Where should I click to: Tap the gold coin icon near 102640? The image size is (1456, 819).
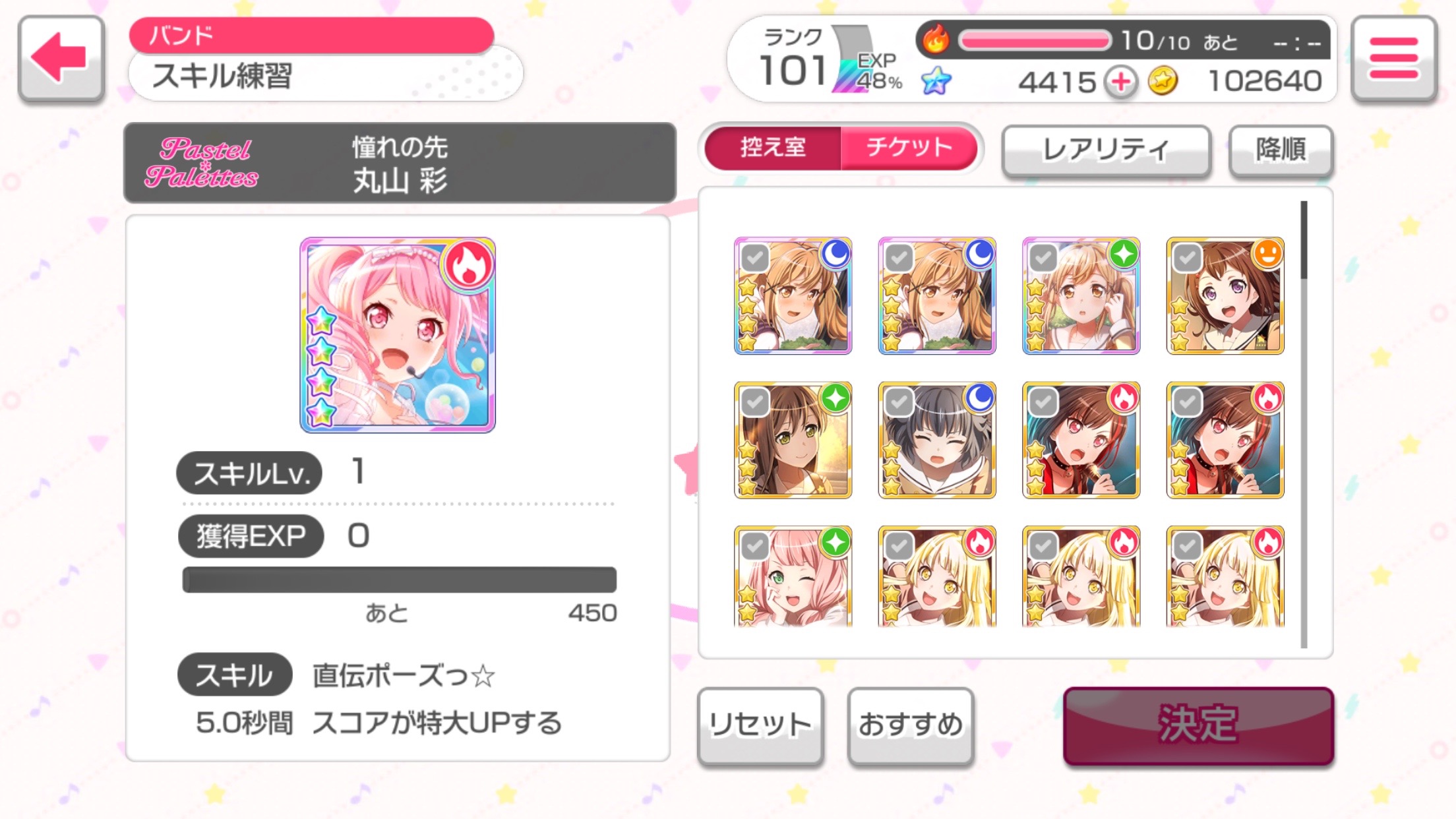click(x=1163, y=82)
